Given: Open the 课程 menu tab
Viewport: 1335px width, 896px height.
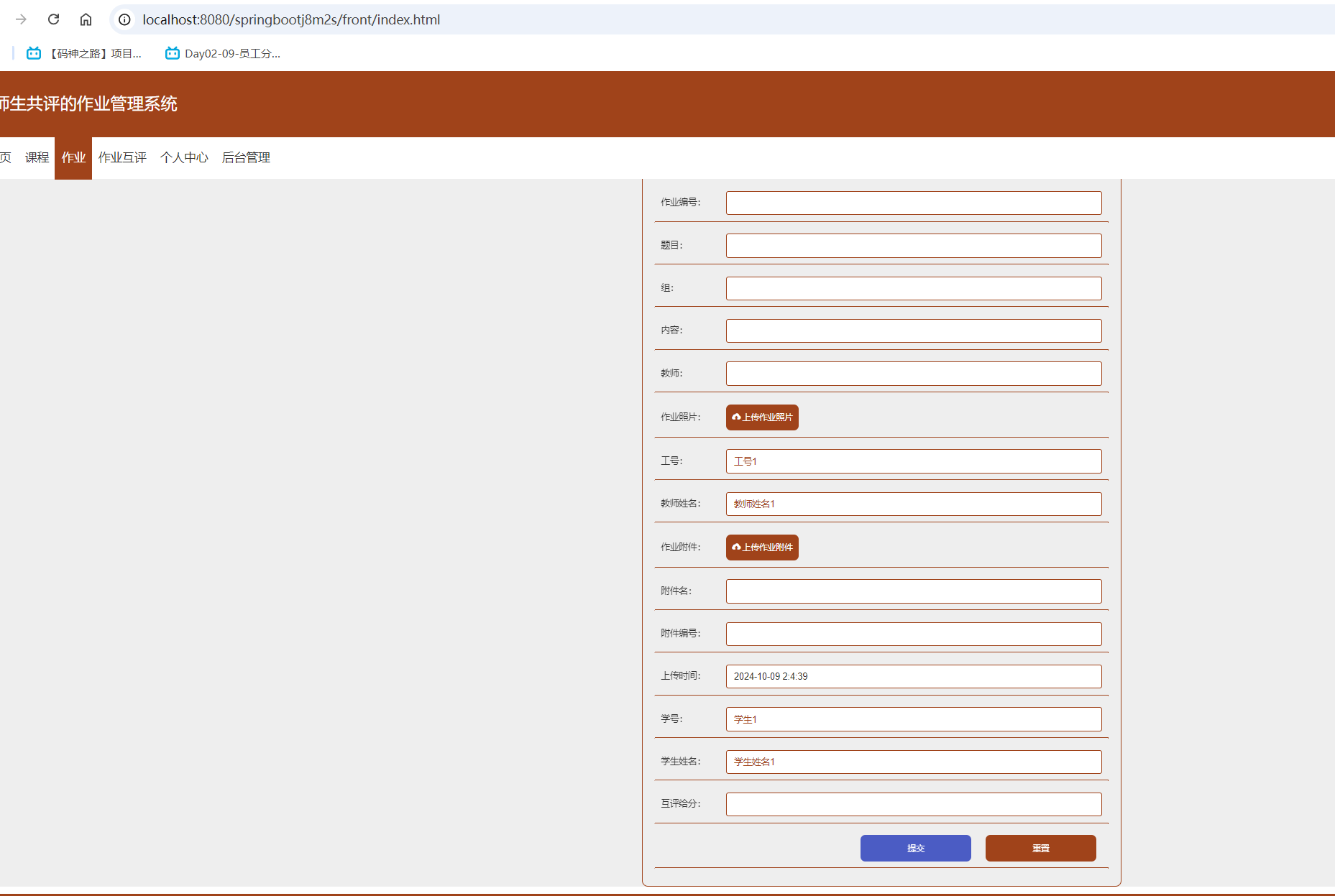Looking at the screenshot, I should tap(37, 157).
